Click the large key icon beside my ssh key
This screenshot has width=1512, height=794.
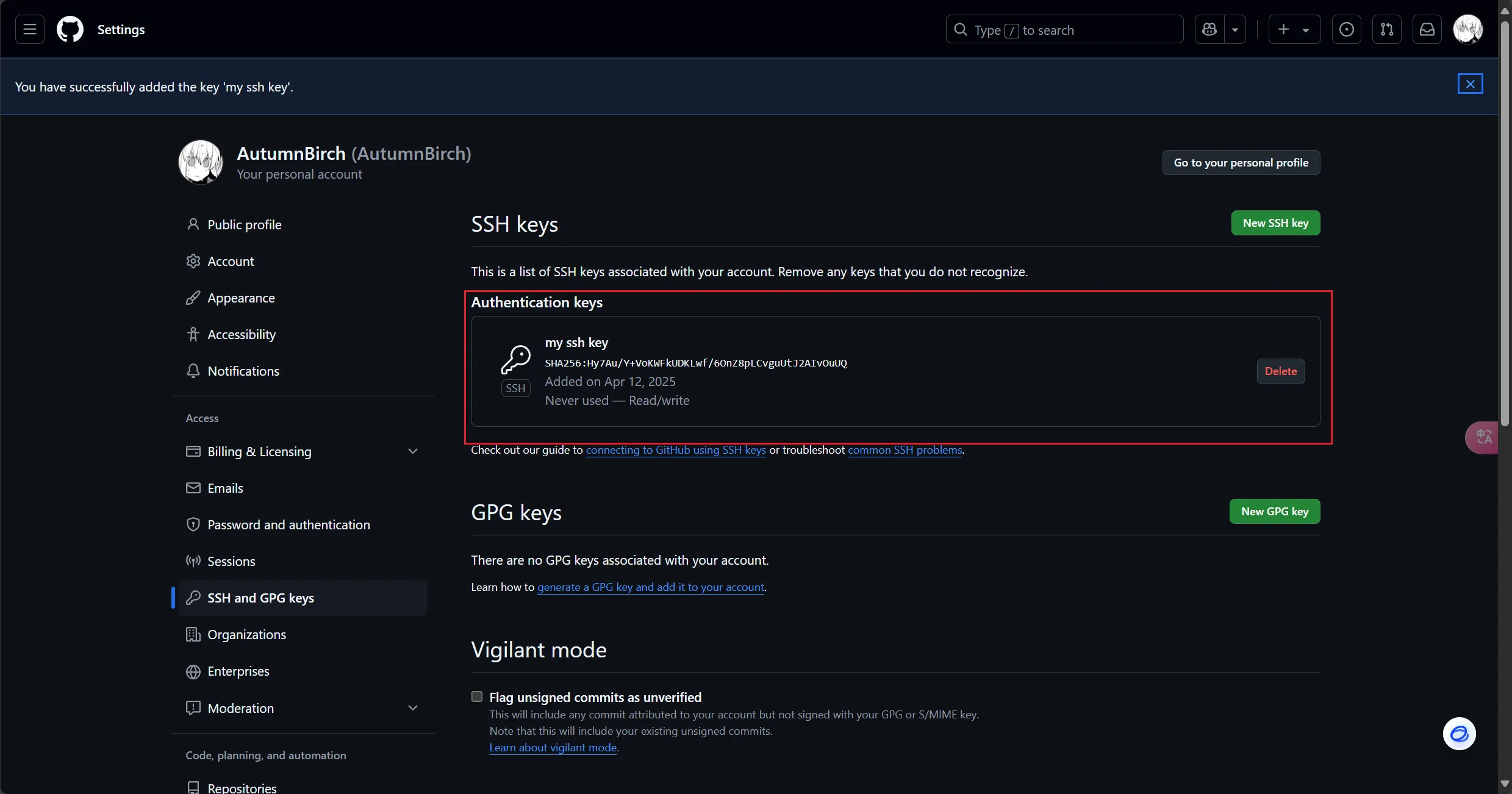point(516,360)
